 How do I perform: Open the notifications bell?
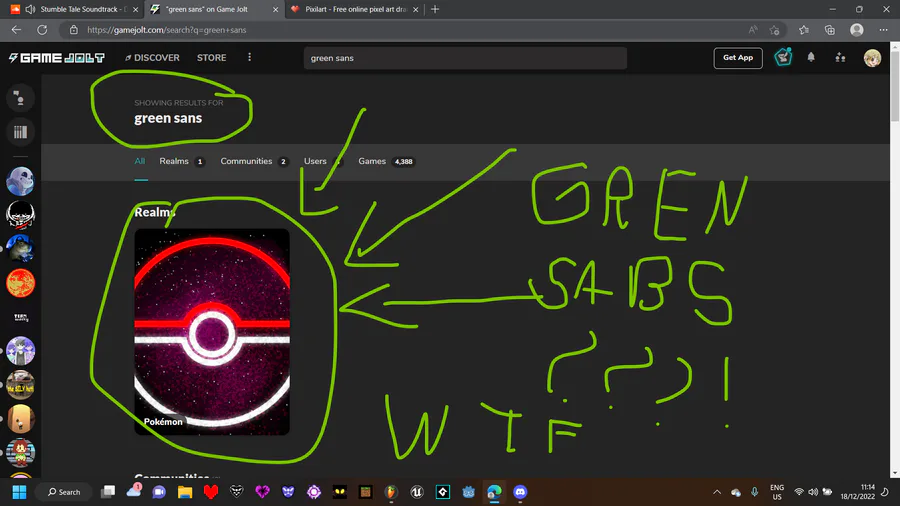(810, 57)
